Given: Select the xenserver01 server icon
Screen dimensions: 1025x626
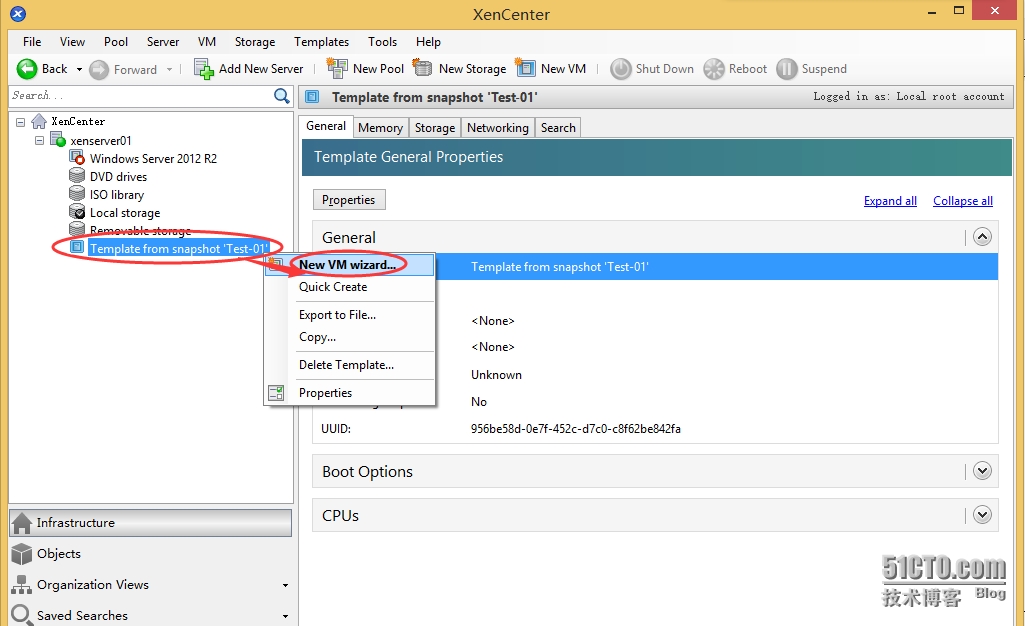Looking at the screenshot, I should (58, 140).
